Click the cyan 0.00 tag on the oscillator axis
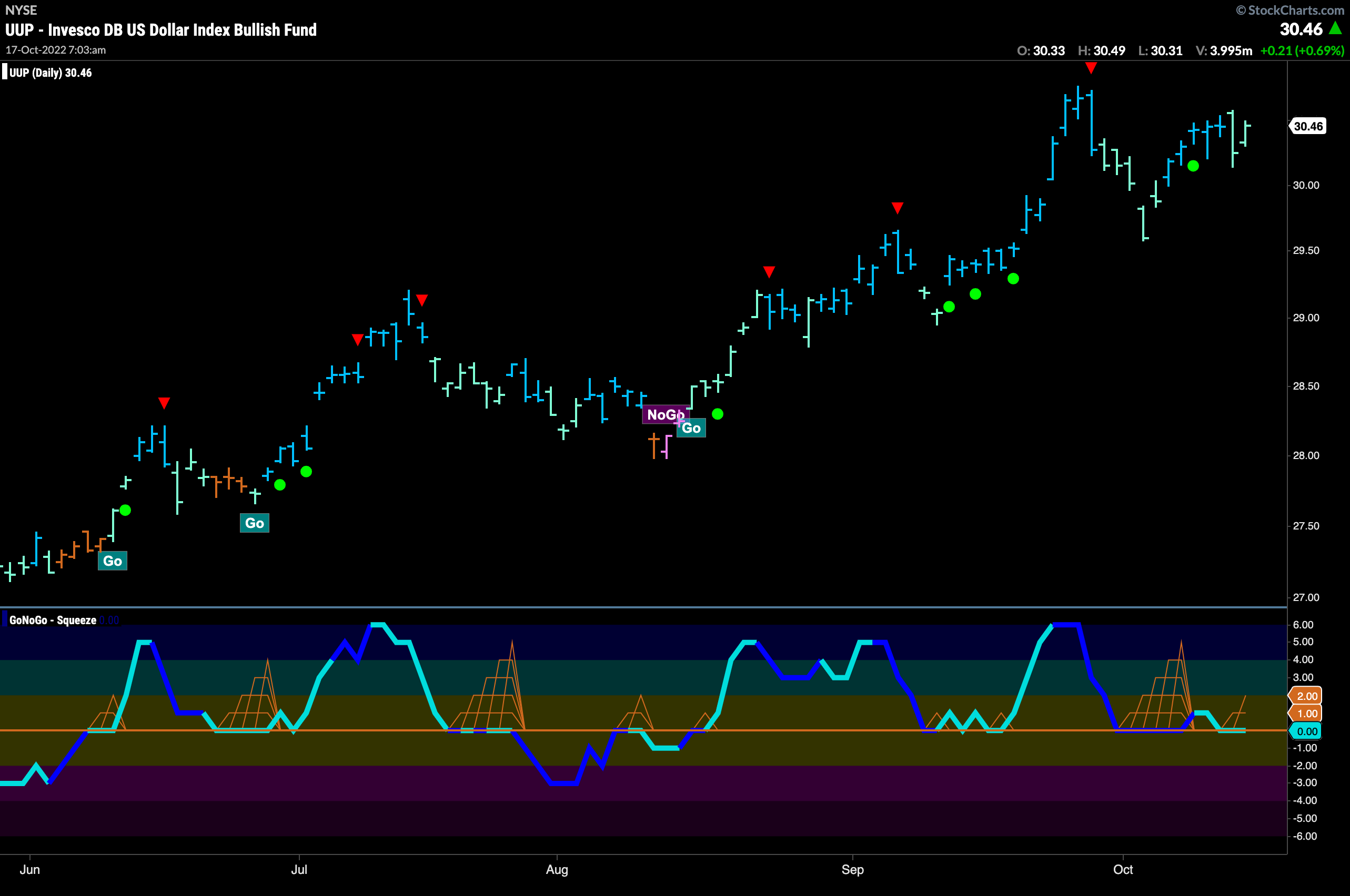Viewport: 1350px width, 896px height. point(1305,732)
